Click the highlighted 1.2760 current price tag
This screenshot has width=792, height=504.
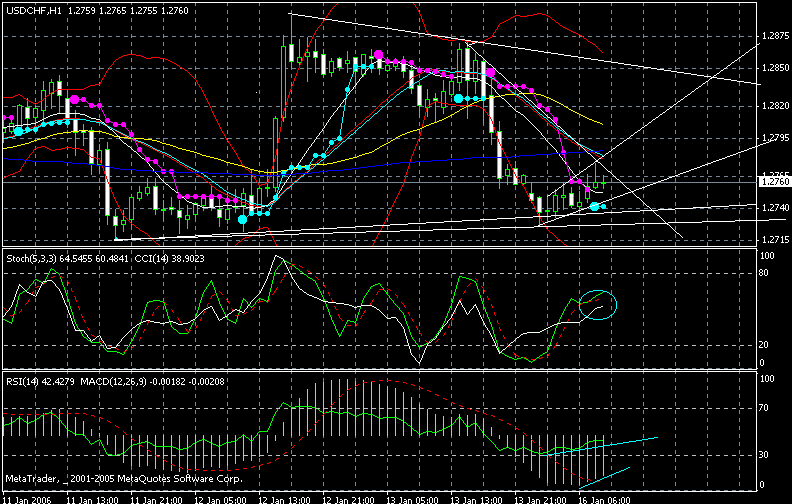(775, 182)
